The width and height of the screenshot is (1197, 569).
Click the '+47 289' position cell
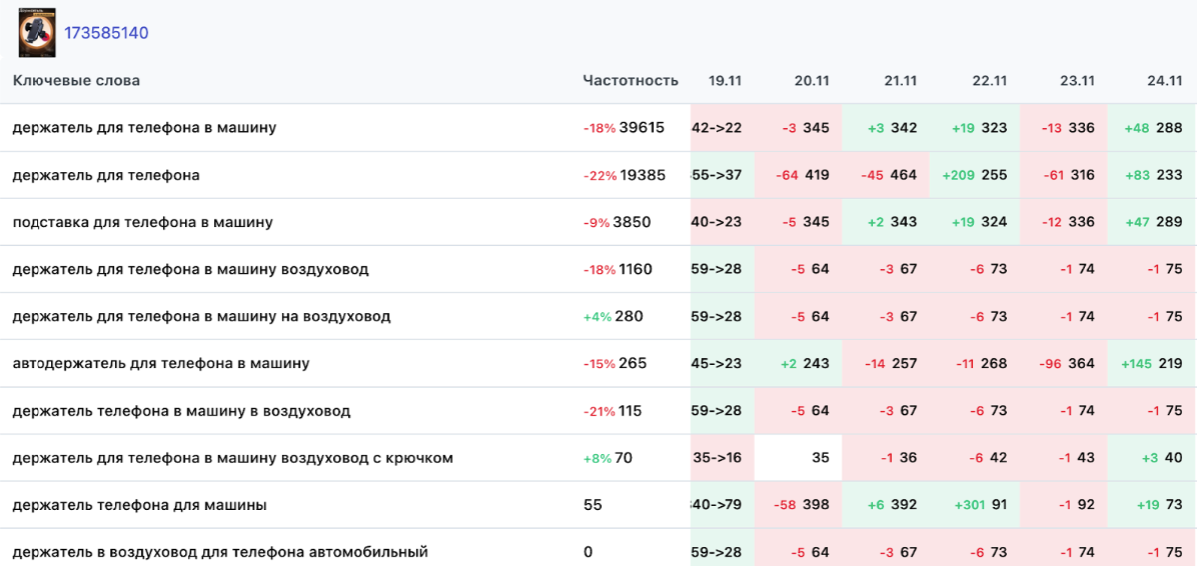(x=1152, y=222)
